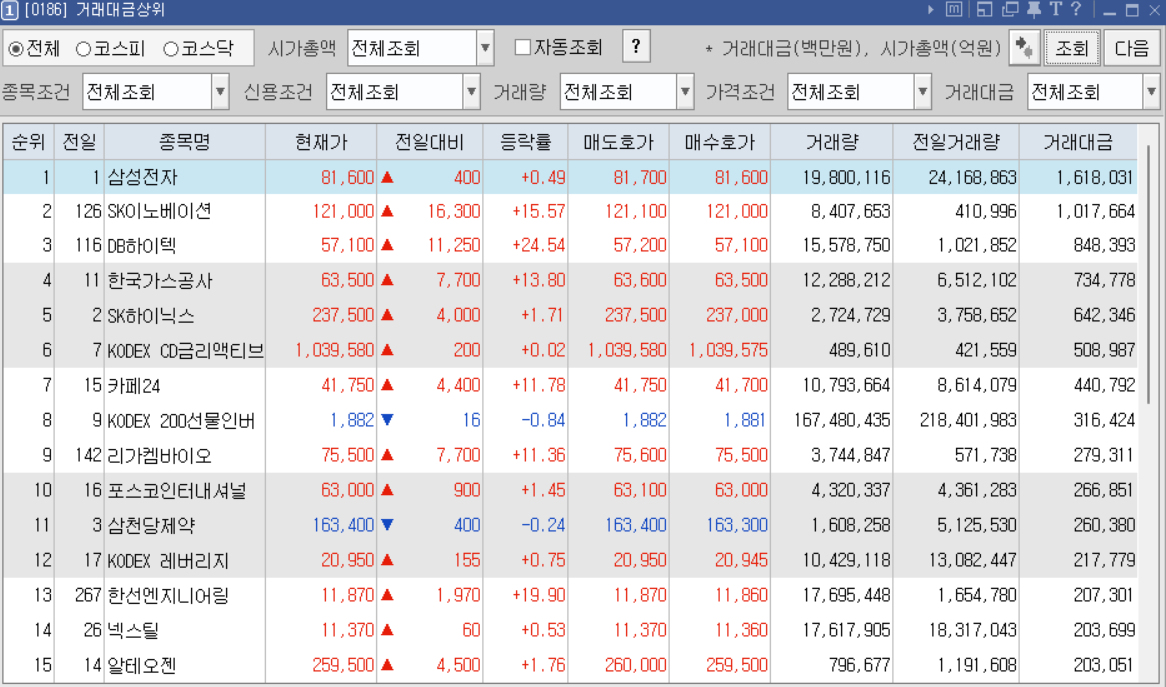The height and width of the screenshot is (687, 1166).
Task: Select the 삼성전자 stock name
Action: [143, 177]
